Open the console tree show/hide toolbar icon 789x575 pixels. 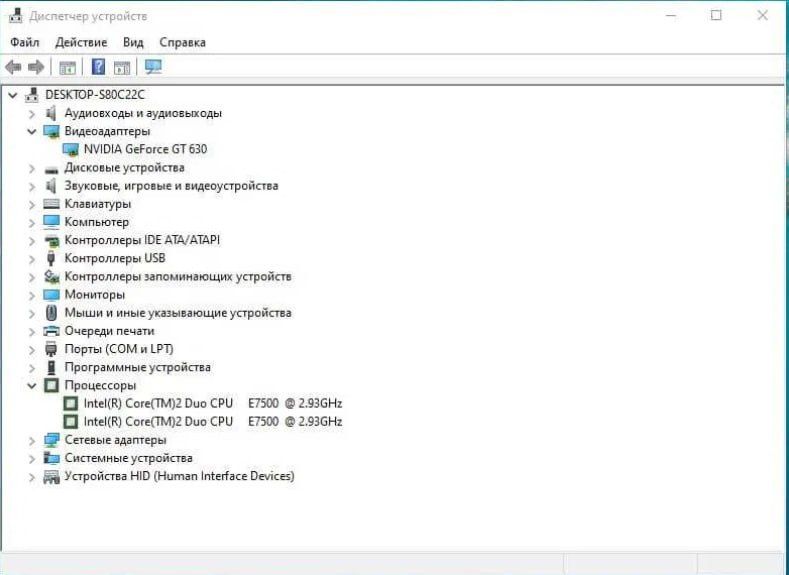point(67,67)
